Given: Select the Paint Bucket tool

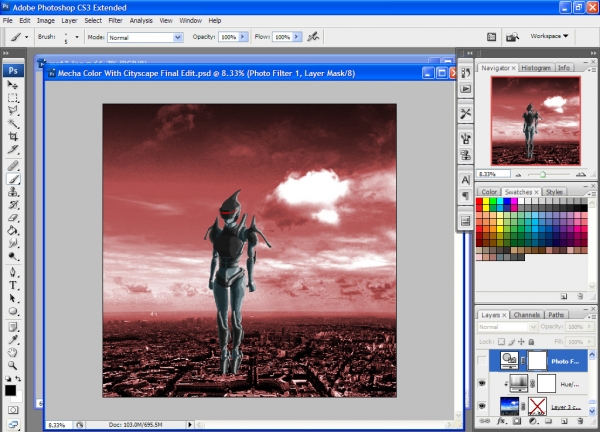Looking at the screenshot, I should click(x=13, y=231).
